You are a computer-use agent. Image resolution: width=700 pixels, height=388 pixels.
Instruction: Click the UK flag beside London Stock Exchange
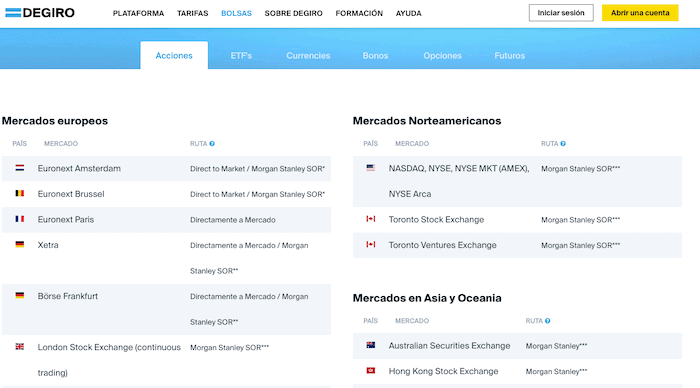(x=20, y=346)
